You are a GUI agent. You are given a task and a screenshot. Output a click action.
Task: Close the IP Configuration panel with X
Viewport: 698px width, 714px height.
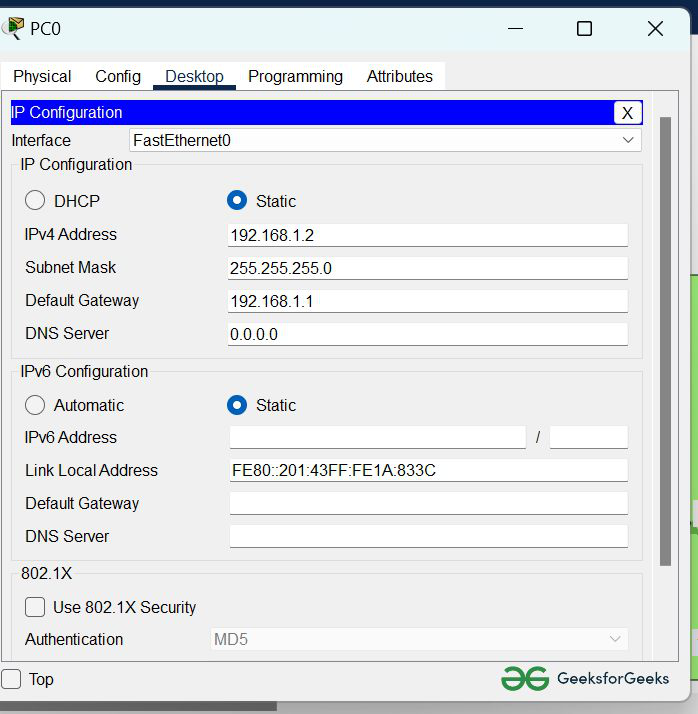627,113
